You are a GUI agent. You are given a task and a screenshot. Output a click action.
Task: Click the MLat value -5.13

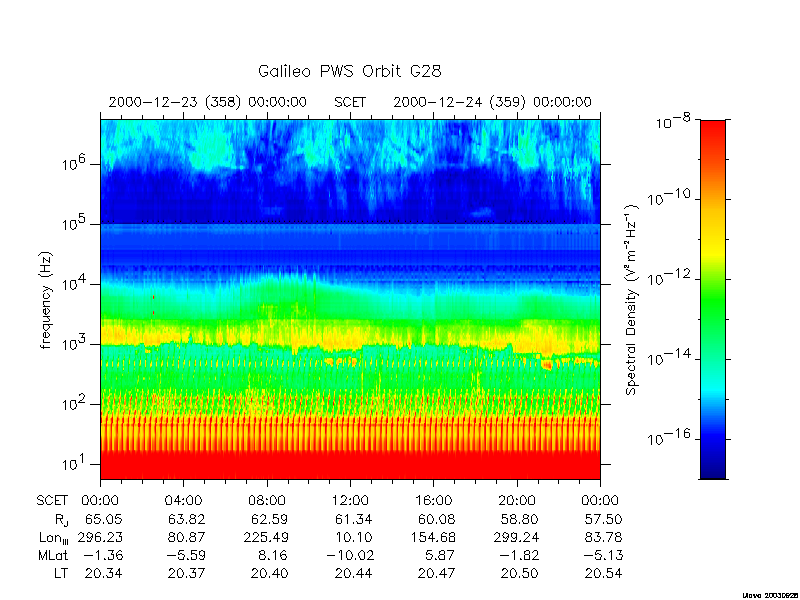602,555
